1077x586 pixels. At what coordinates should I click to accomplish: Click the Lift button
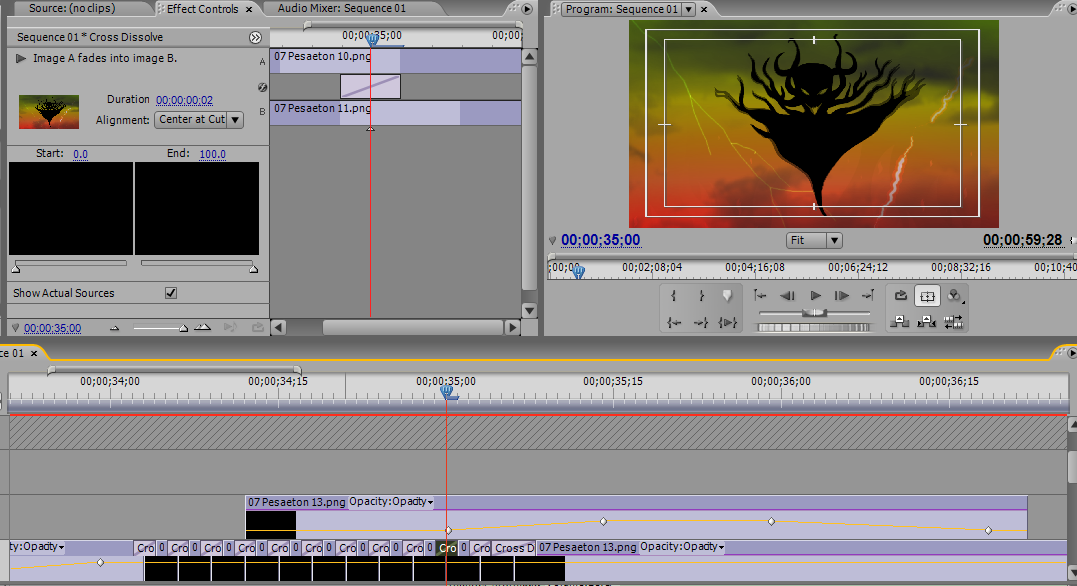[900, 321]
